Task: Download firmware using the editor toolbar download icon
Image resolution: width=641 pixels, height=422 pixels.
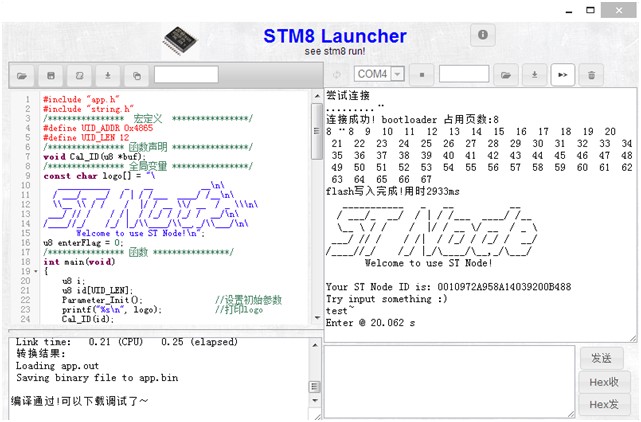Action: (x=108, y=76)
